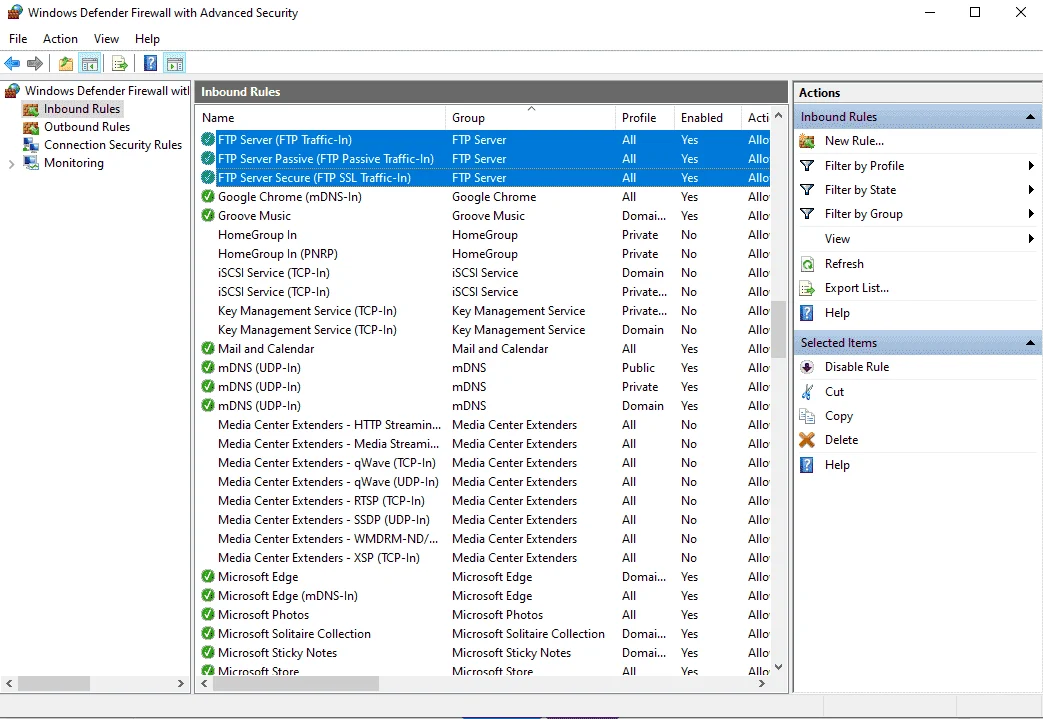Click the Cut scissors icon
This screenshot has height=719, width=1043.
point(807,392)
